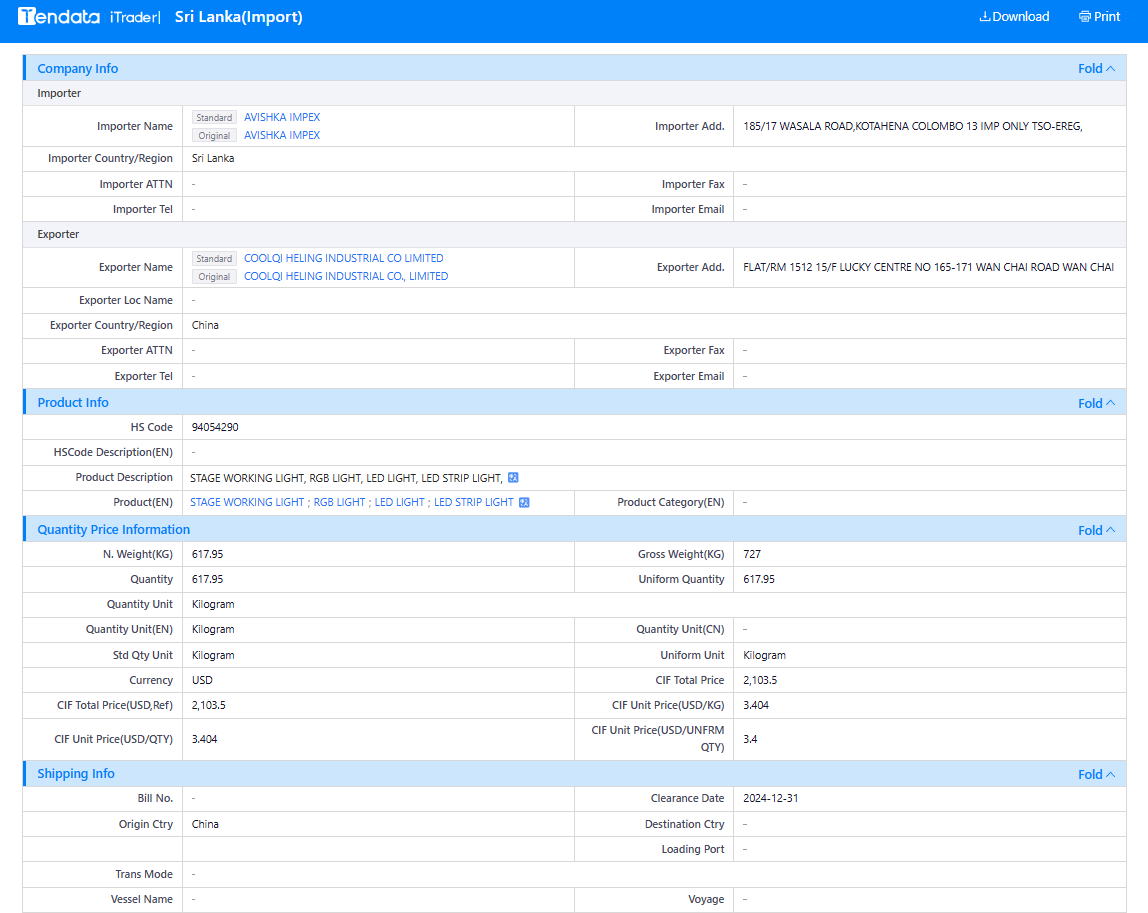The image size is (1148, 913).
Task: Click the iTrader label in header
Action: [x=133, y=17]
